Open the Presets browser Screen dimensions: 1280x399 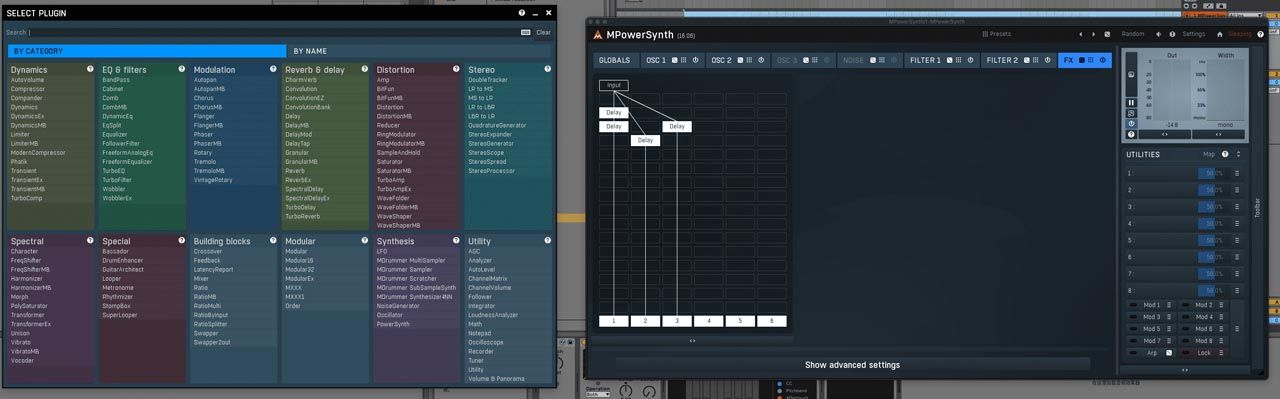pyautogui.click(x=997, y=34)
